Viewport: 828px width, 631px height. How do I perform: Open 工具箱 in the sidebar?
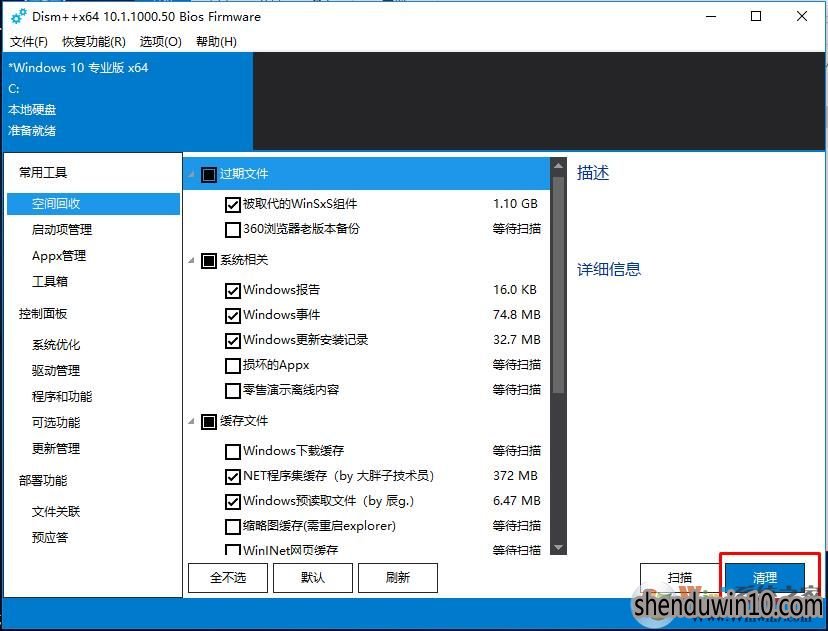tap(50, 281)
